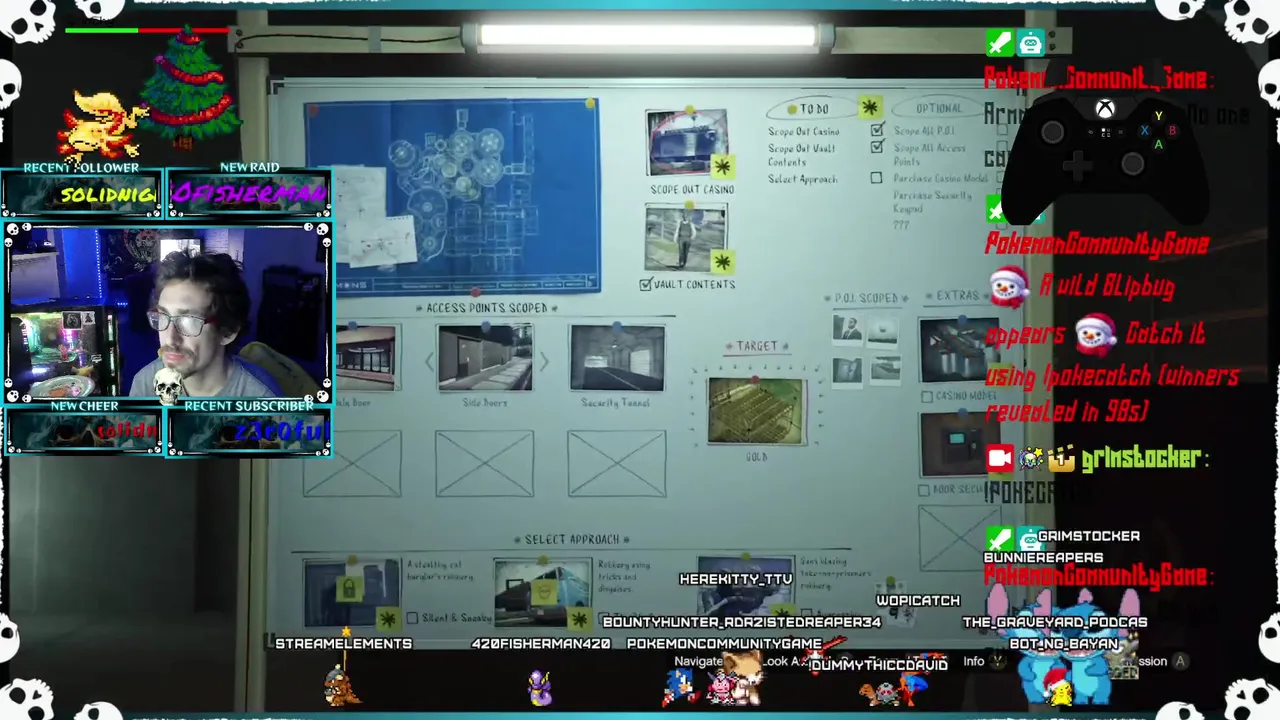Click the Select Approach to-do text

pos(803,180)
